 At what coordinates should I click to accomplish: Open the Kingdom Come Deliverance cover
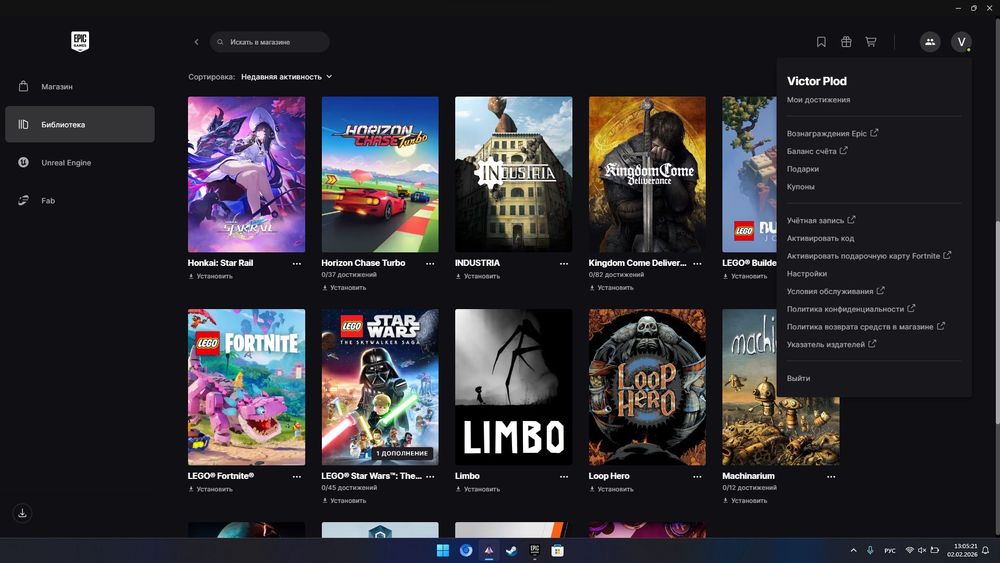point(647,174)
